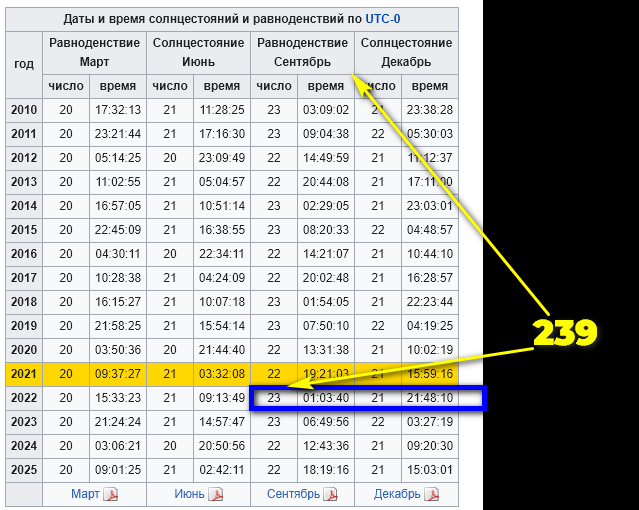Select the year cell 2020
Screen dimensions: 639x510
(x=24, y=350)
